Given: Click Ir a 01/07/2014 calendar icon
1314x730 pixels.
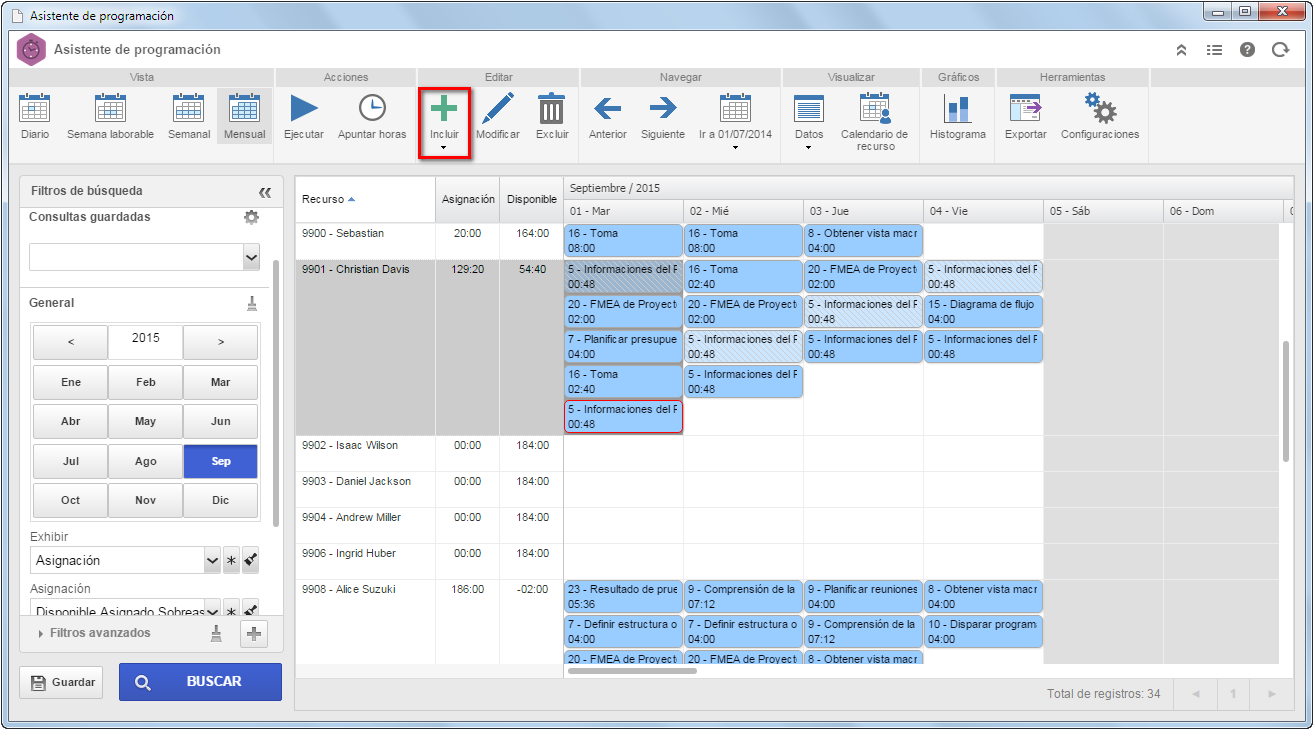Looking at the screenshot, I should click(736, 109).
